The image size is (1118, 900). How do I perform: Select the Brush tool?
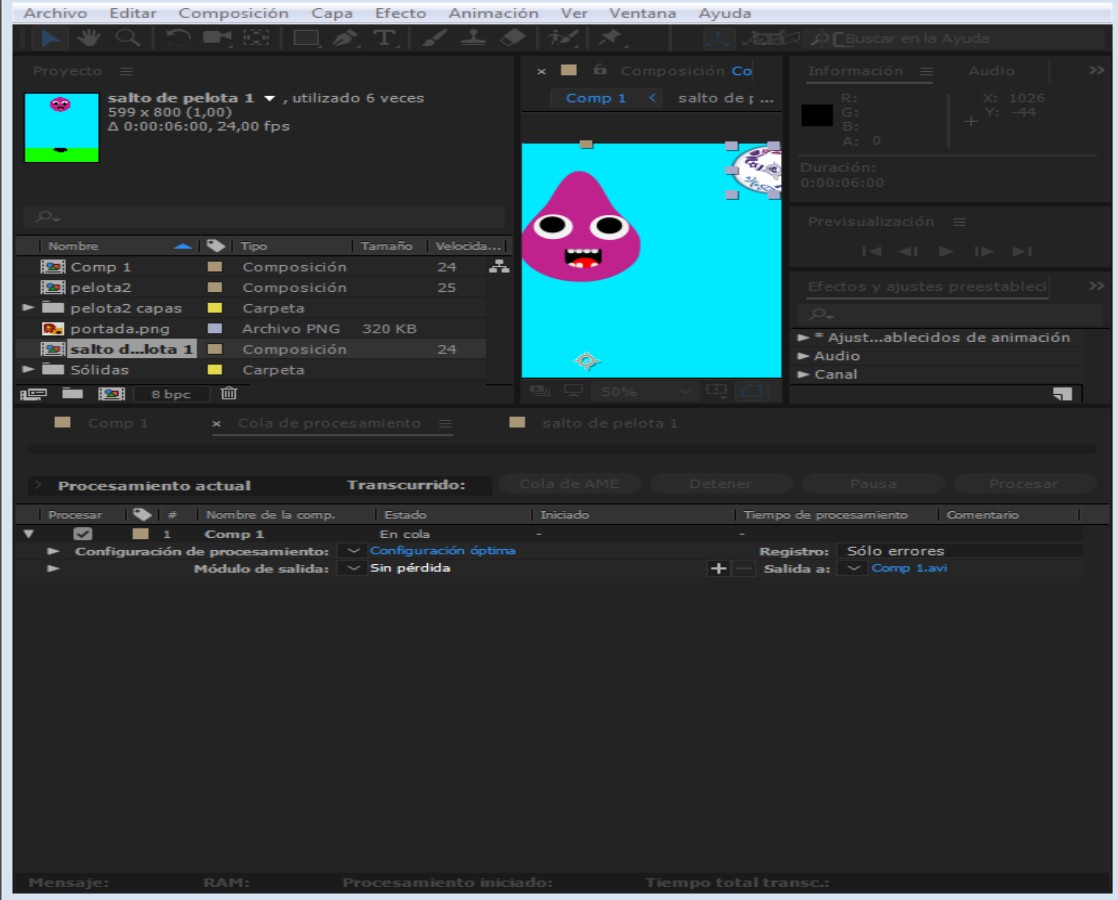(434, 38)
